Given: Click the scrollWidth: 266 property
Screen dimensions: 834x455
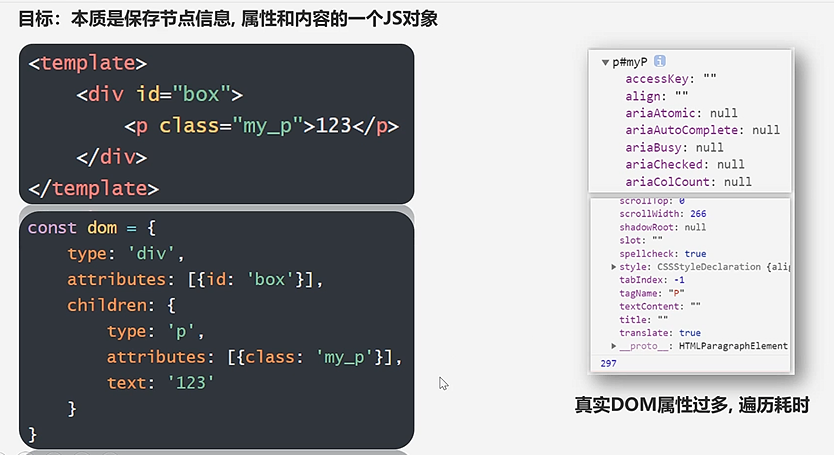Looking at the screenshot, I should point(663,214).
